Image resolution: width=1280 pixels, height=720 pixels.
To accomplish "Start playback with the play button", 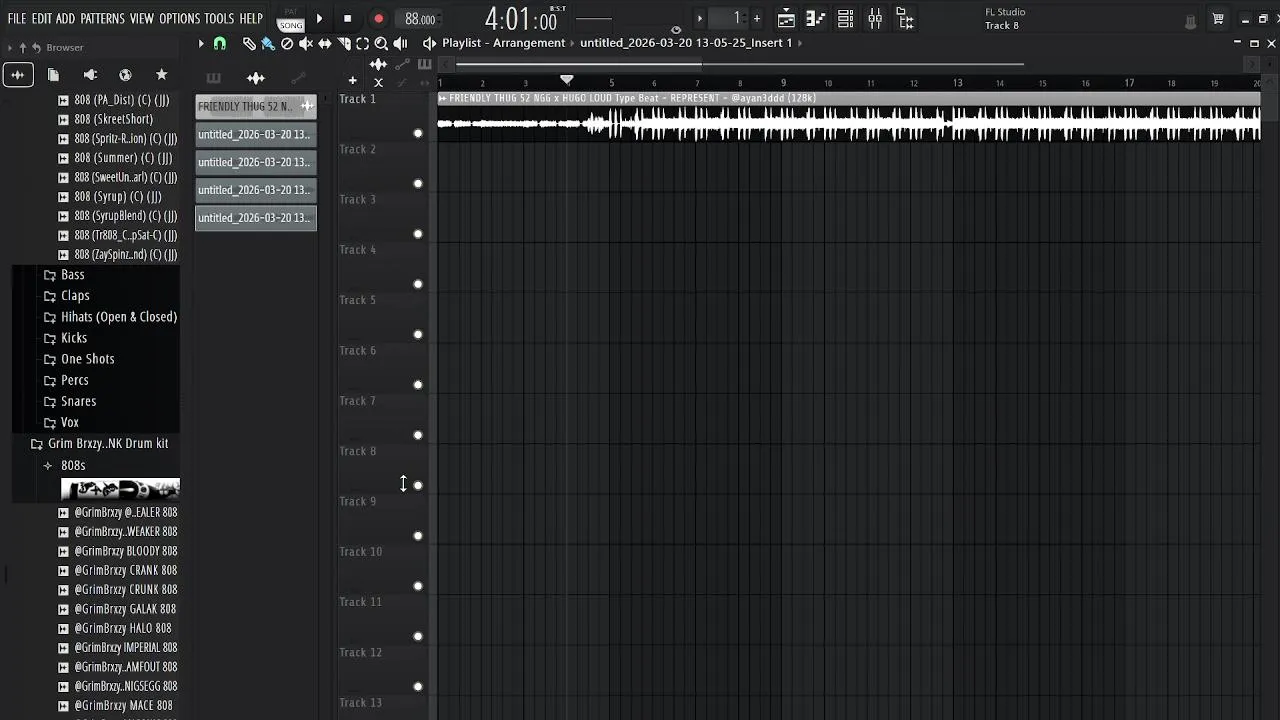I will [x=319, y=19].
